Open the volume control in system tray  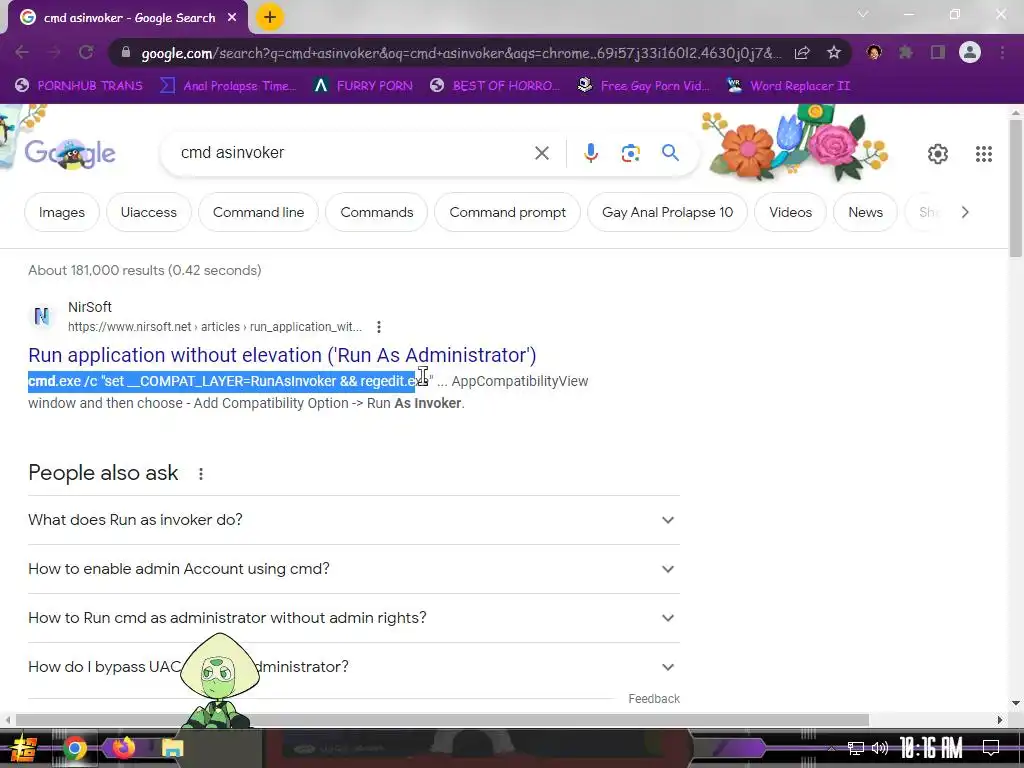pos(880,748)
